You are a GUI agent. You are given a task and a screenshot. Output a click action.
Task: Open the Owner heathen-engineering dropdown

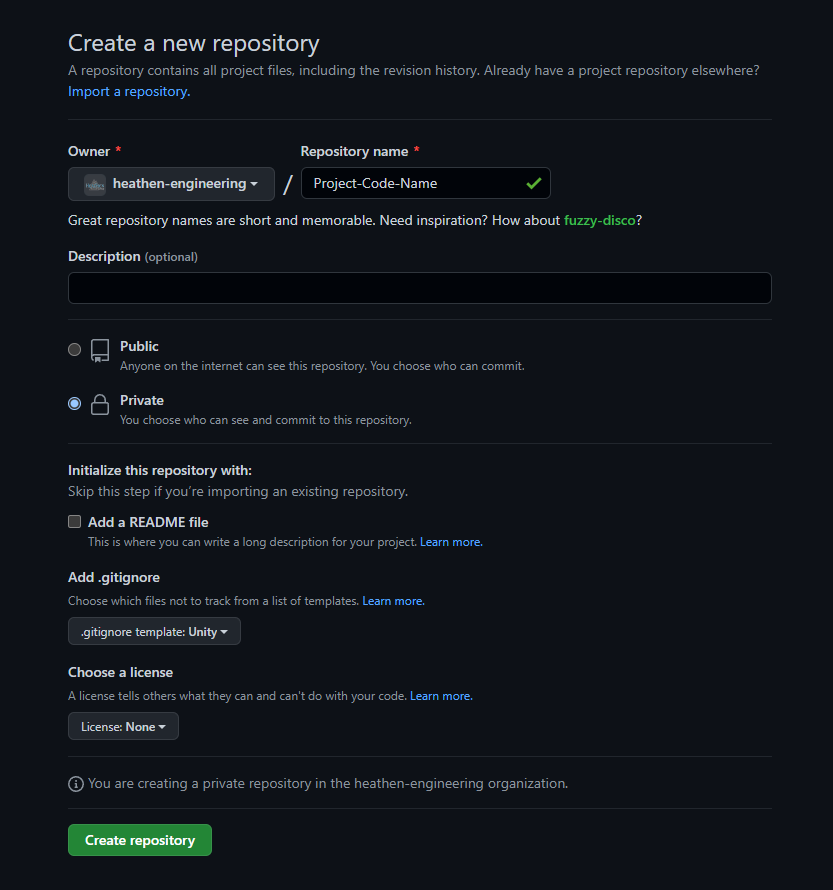(171, 184)
